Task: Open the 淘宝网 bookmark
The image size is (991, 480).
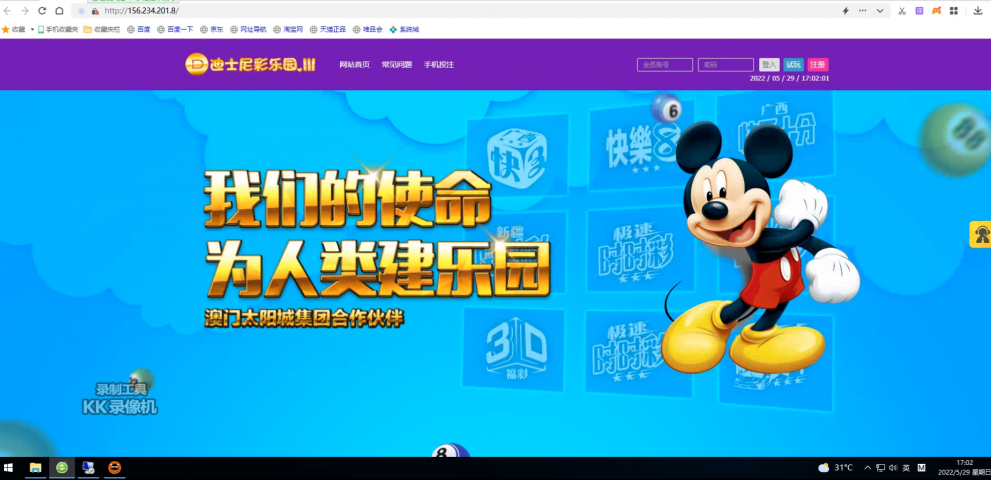Action: click(288, 29)
